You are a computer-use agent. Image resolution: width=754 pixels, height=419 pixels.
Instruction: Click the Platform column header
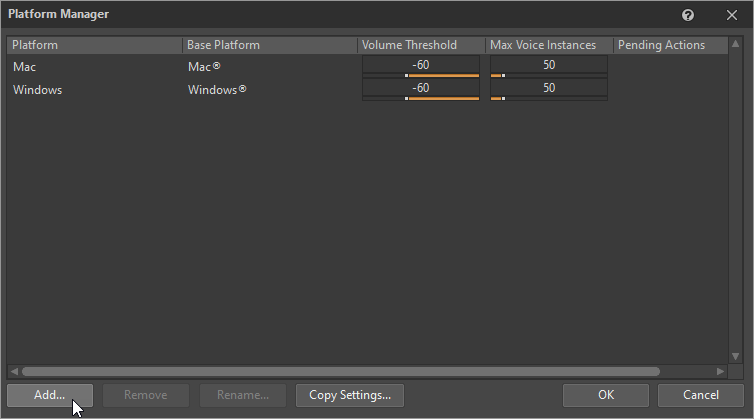(x=94, y=45)
